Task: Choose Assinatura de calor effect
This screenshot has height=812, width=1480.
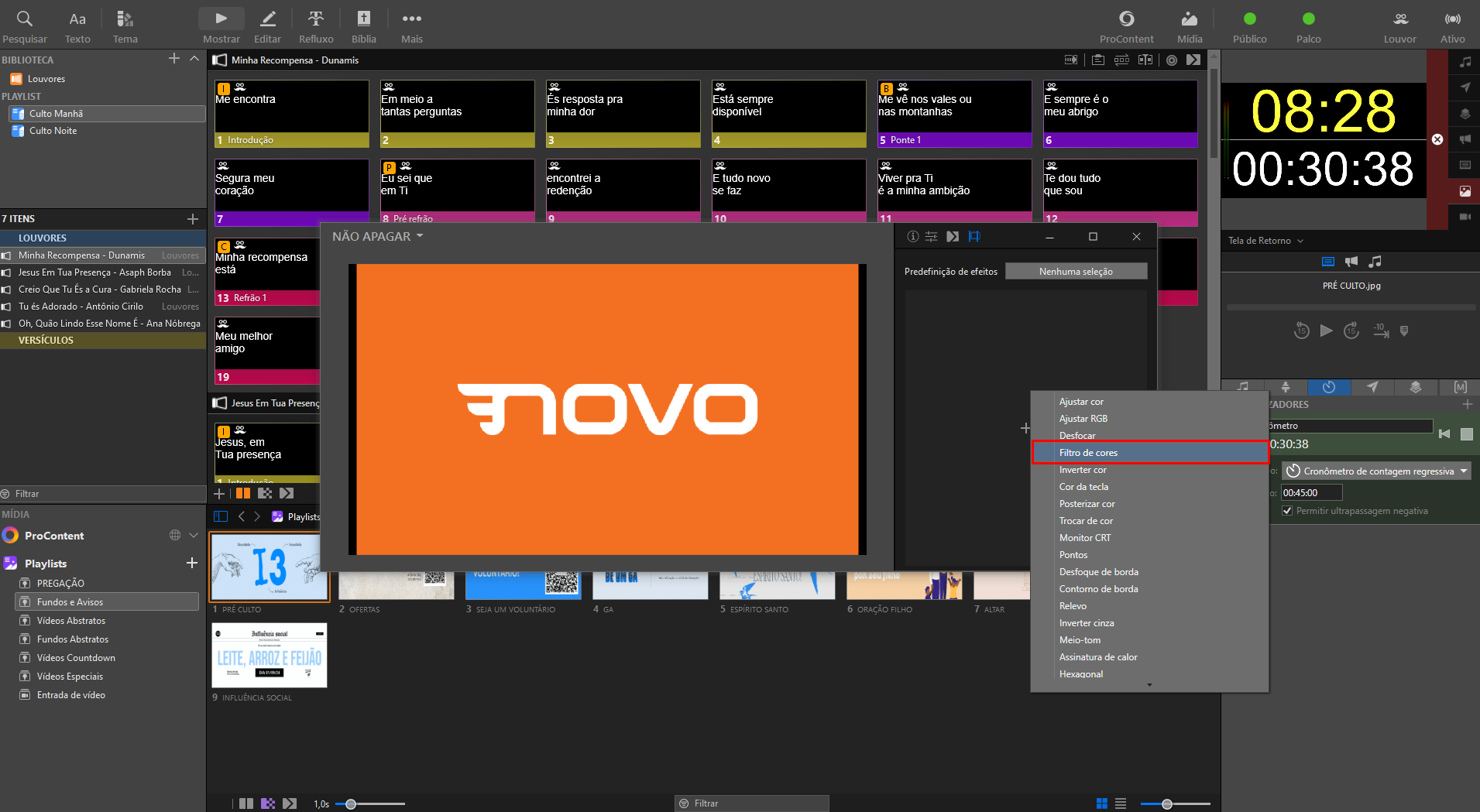Action: [x=1150, y=657]
